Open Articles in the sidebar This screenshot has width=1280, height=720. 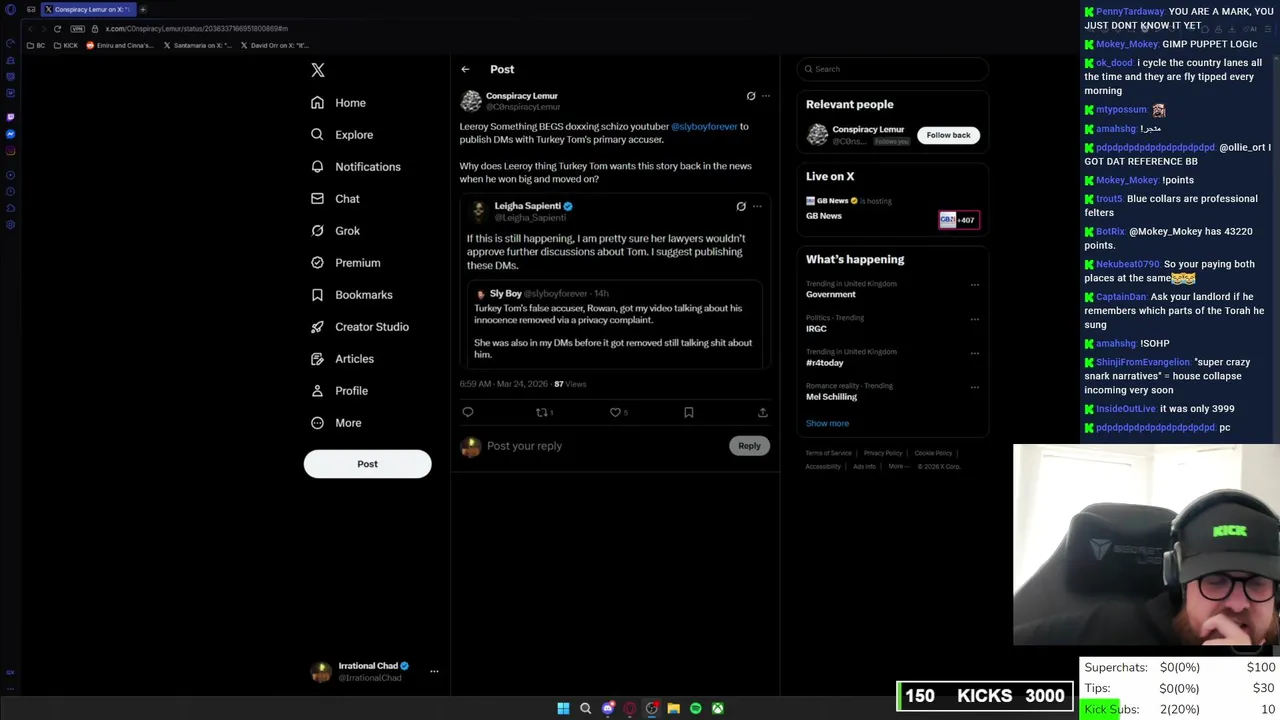click(x=342, y=359)
